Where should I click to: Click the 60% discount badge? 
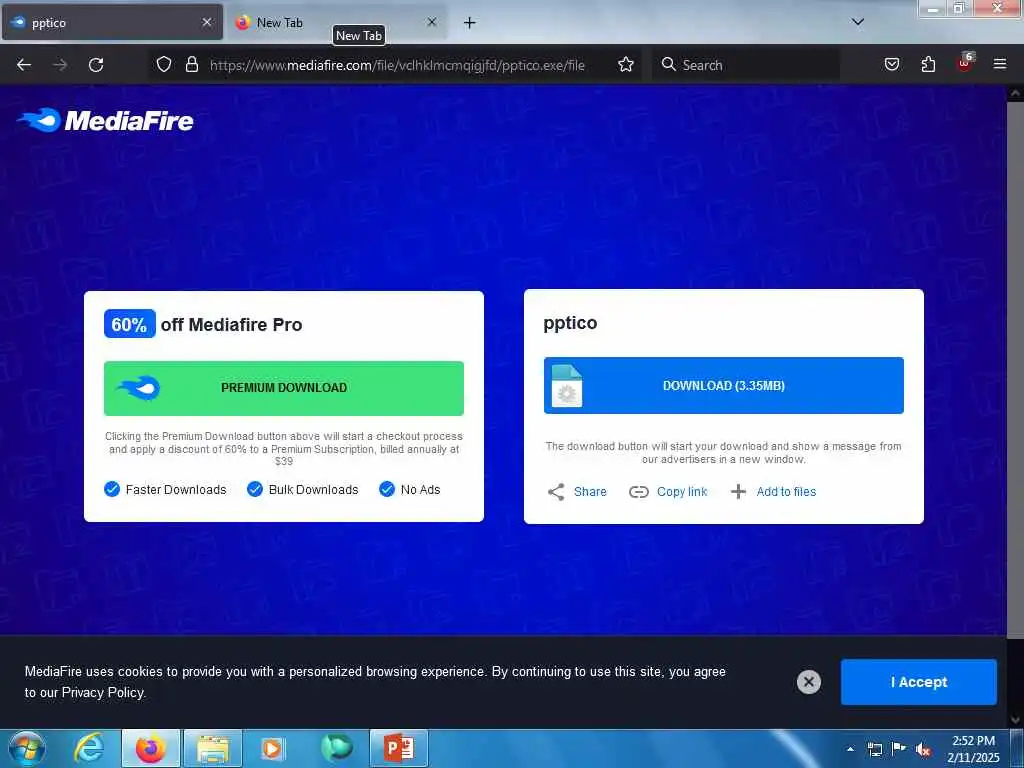tap(129, 324)
